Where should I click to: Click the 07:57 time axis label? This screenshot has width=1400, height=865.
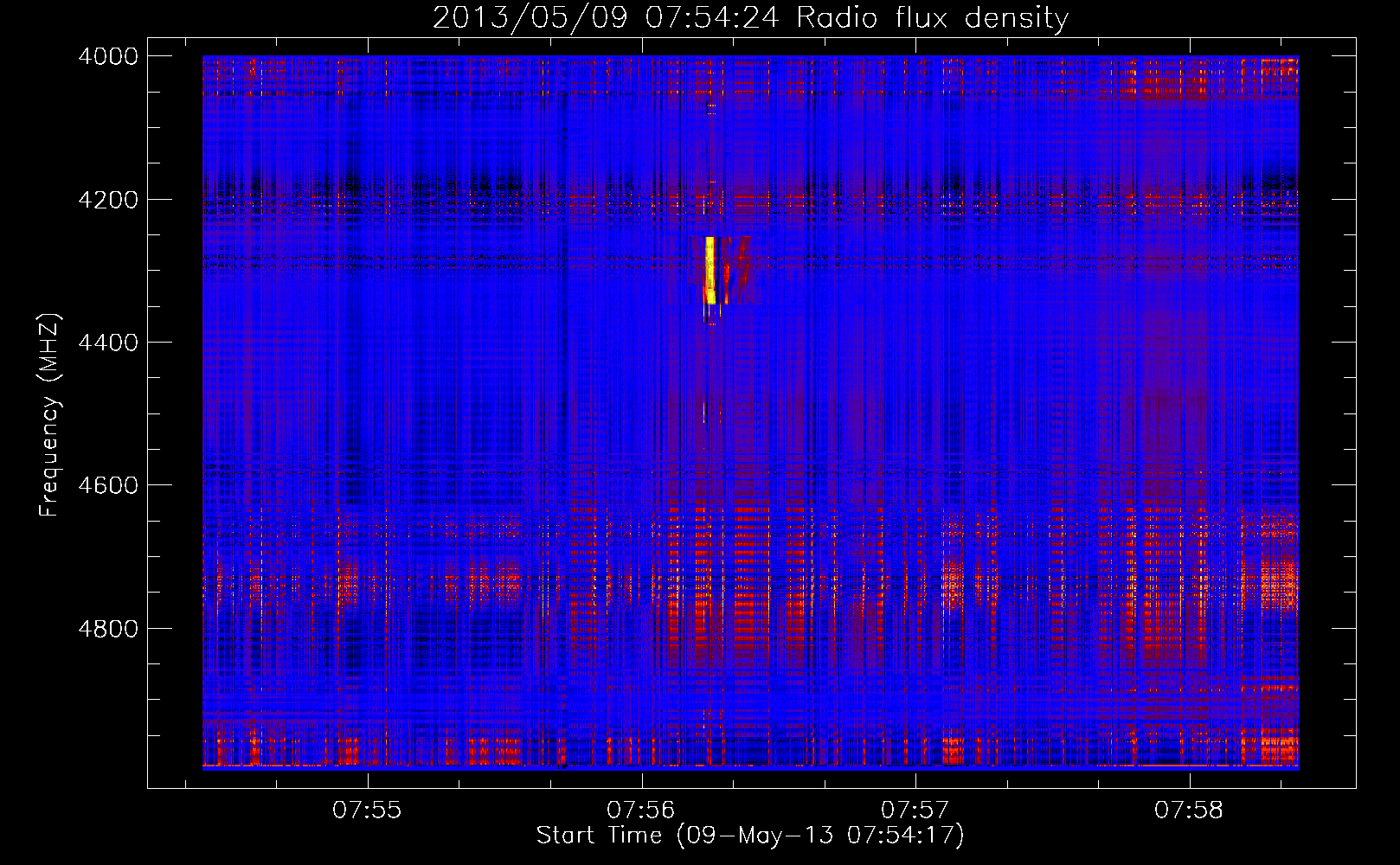[915, 810]
